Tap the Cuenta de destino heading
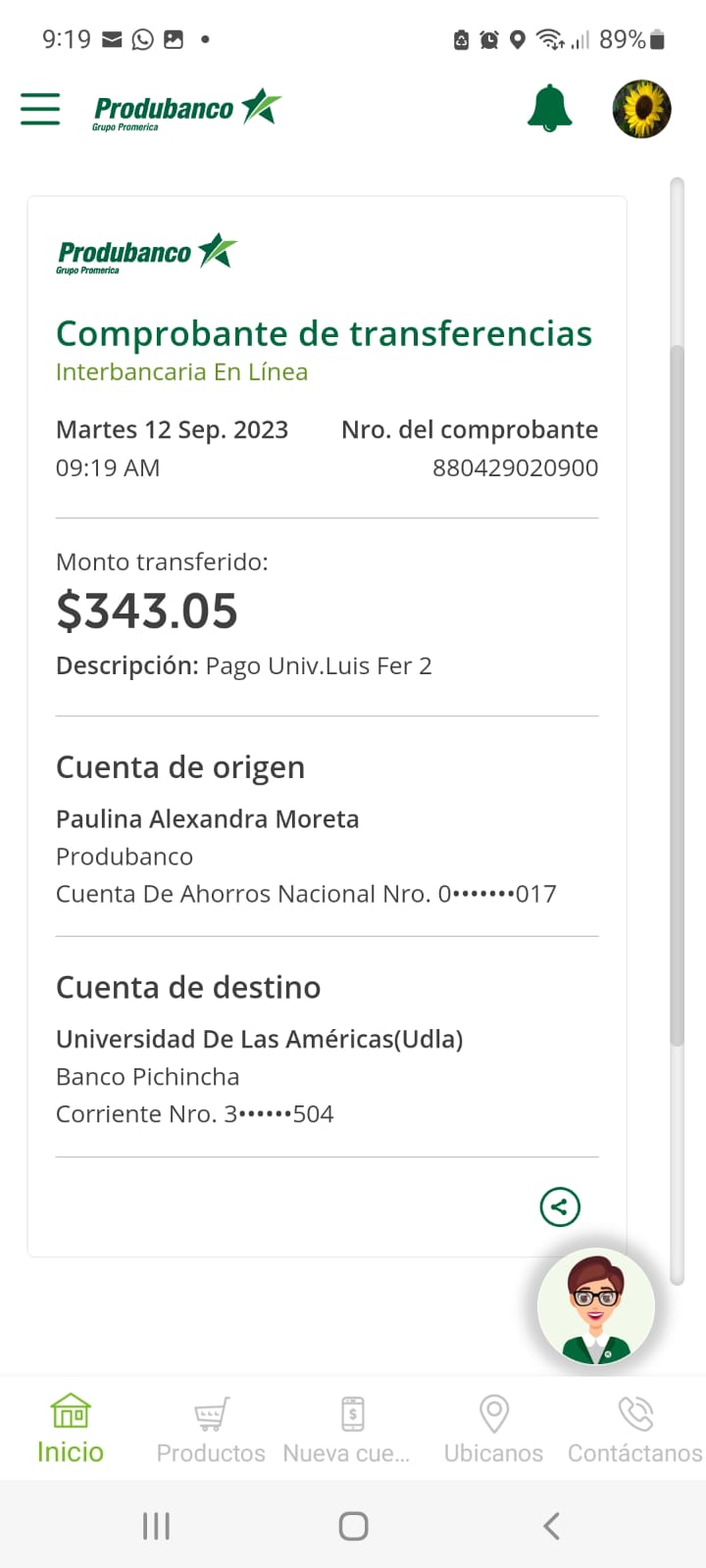 coord(188,987)
